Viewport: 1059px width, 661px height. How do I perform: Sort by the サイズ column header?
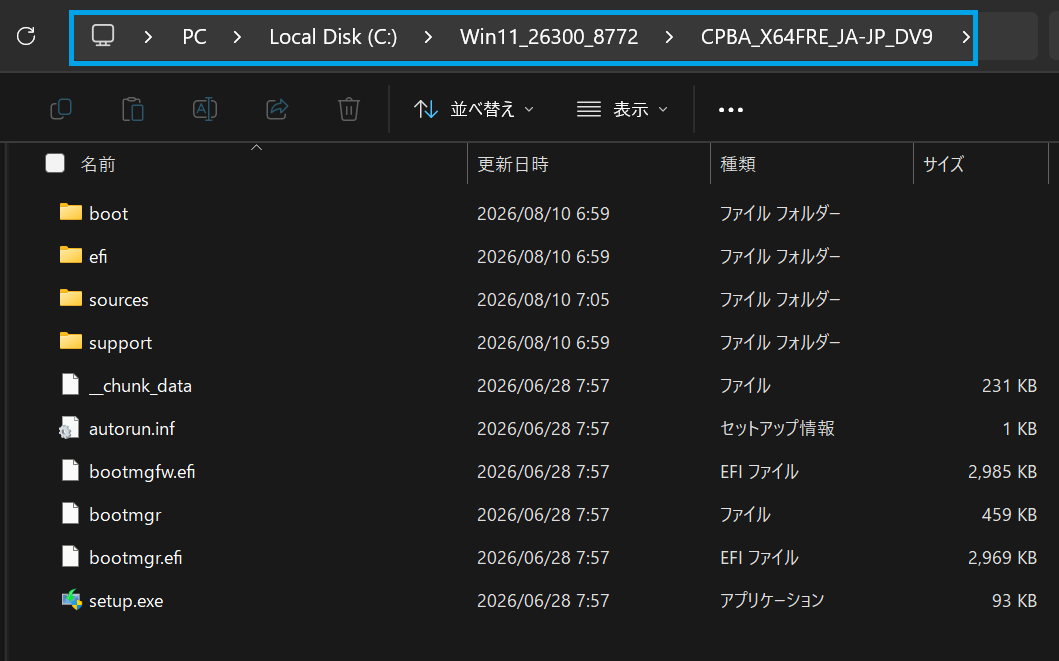[x=944, y=164]
